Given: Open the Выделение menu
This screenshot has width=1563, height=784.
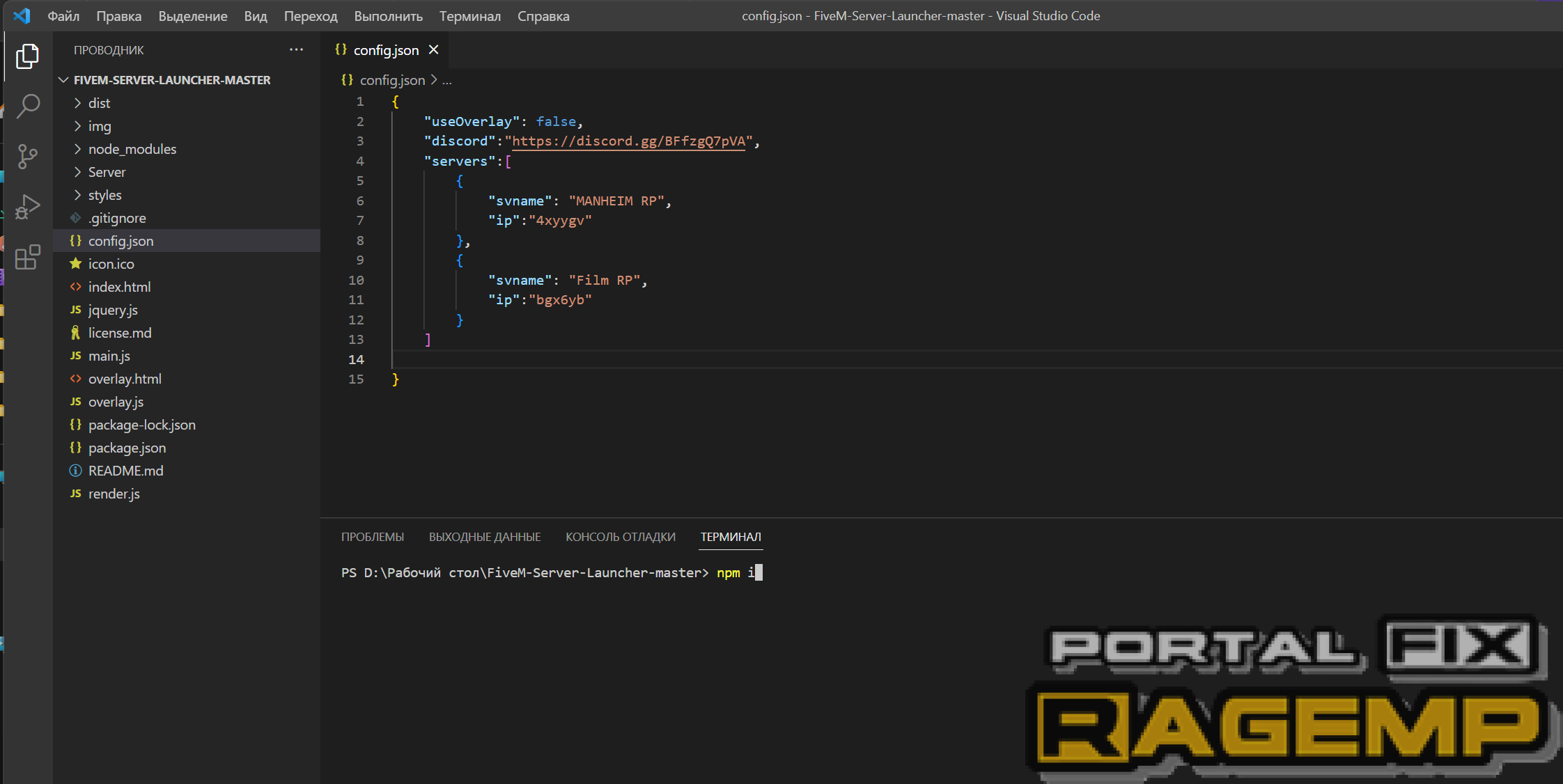Looking at the screenshot, I should (193, 16).
